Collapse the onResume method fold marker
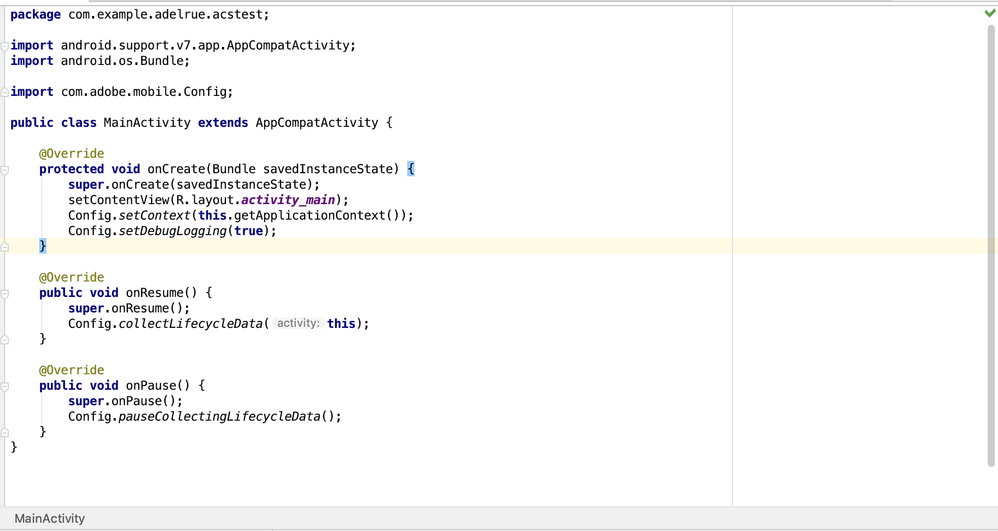The image size is (998, 531). point(5,294)
